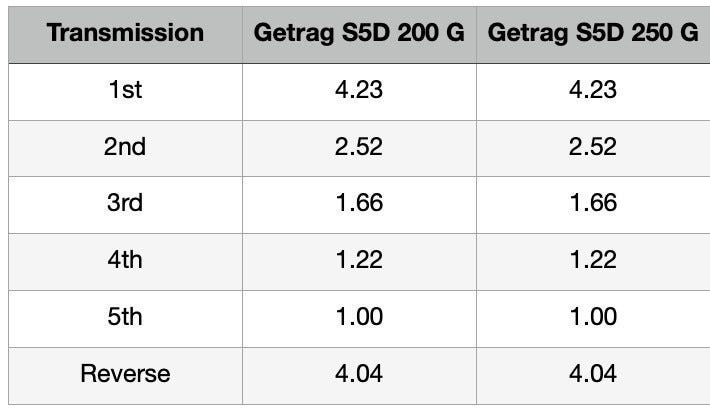Click the 5th gear 1.00 for S5D 200 G

359,318
